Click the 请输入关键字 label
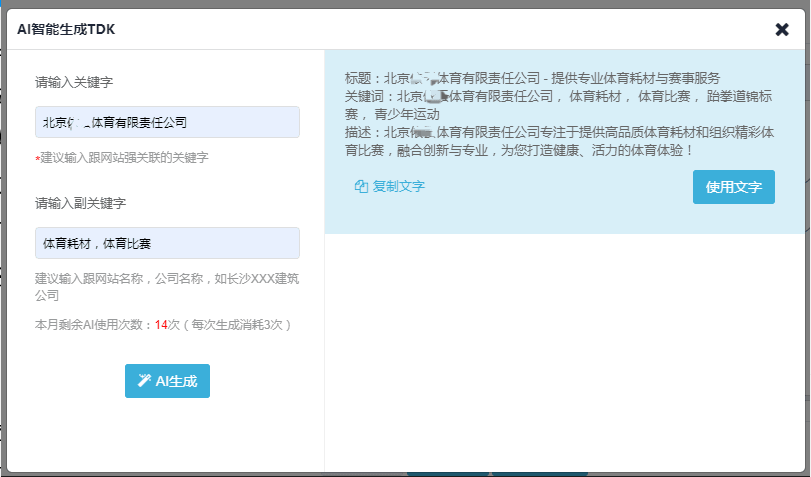 [x=74, y=82]
